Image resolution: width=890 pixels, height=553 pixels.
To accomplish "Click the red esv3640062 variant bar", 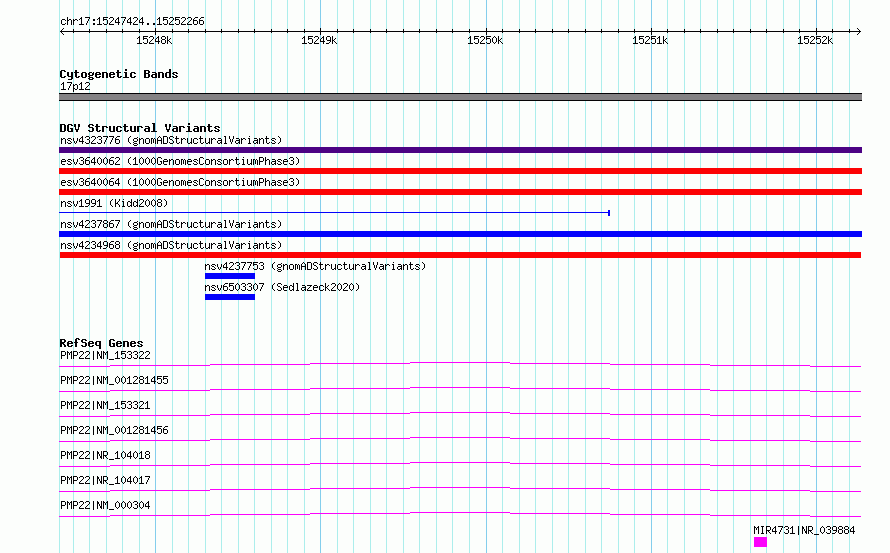I will point(460,171).
